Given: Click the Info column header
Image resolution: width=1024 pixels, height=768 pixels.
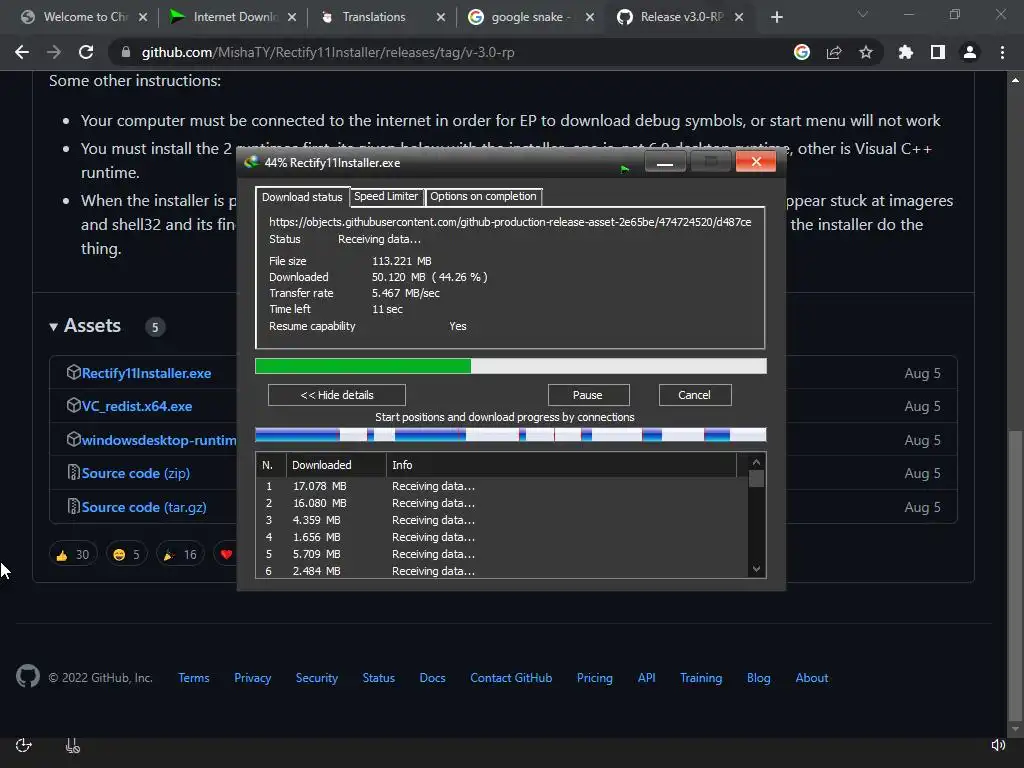Looking at the screenshot, I should 562,465.
